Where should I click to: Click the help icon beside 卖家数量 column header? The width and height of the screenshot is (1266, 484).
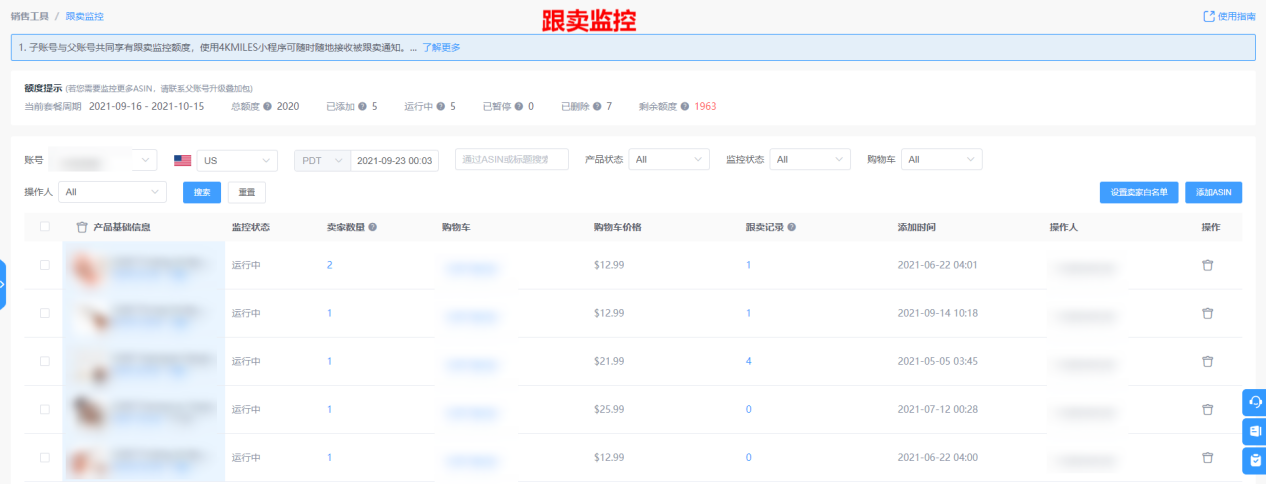(x=373, y=227)
